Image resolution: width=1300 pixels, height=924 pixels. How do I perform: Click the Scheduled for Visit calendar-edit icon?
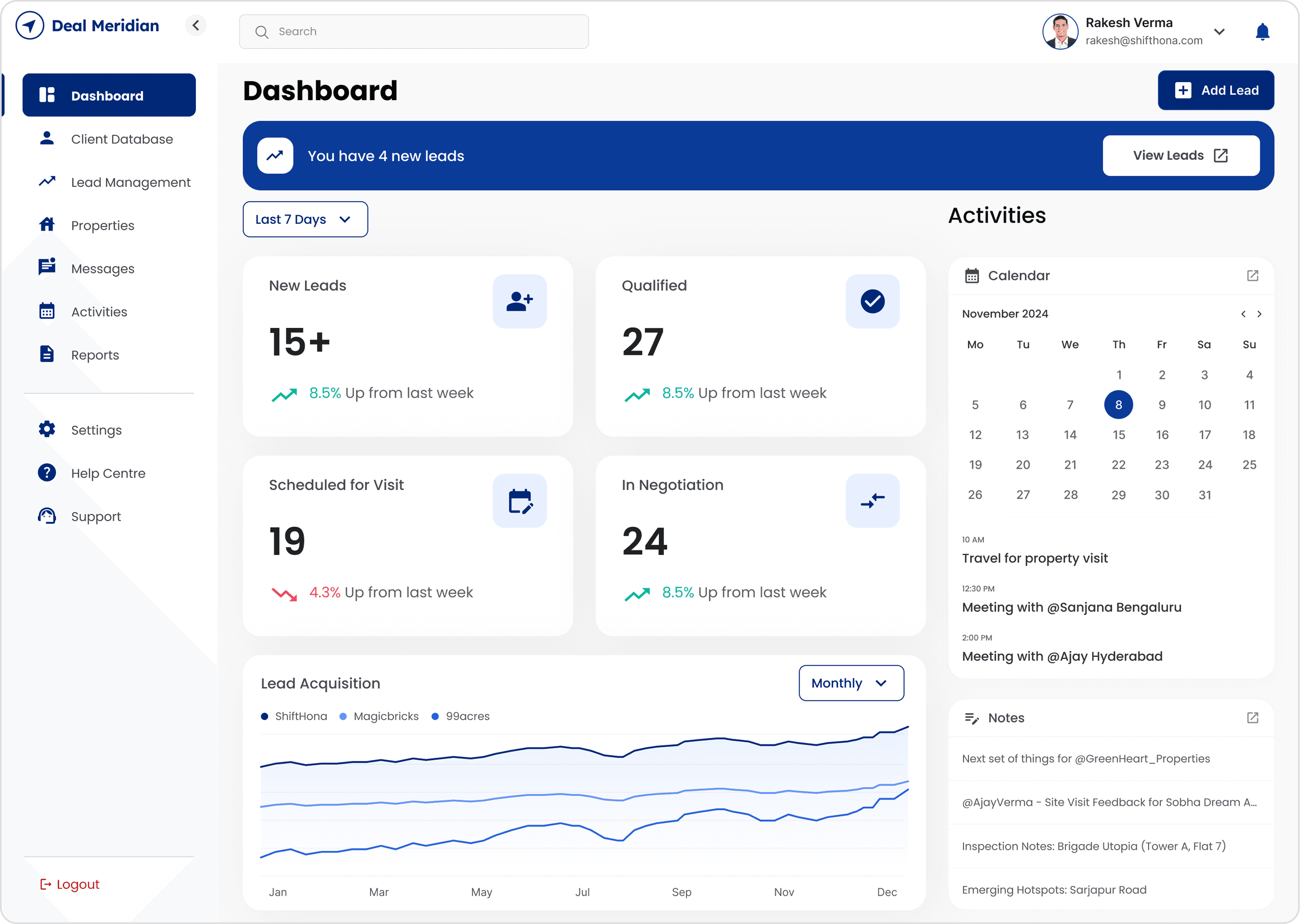pyautogui.click(x=519, y=501)
